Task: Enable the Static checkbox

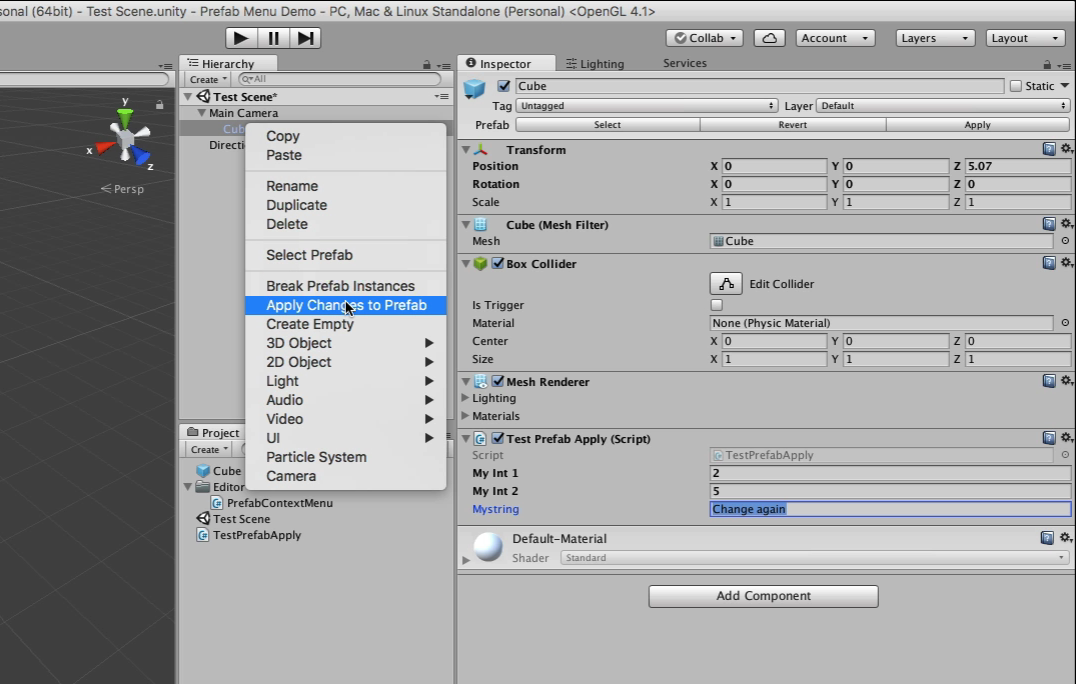Action: point(1016,86)
